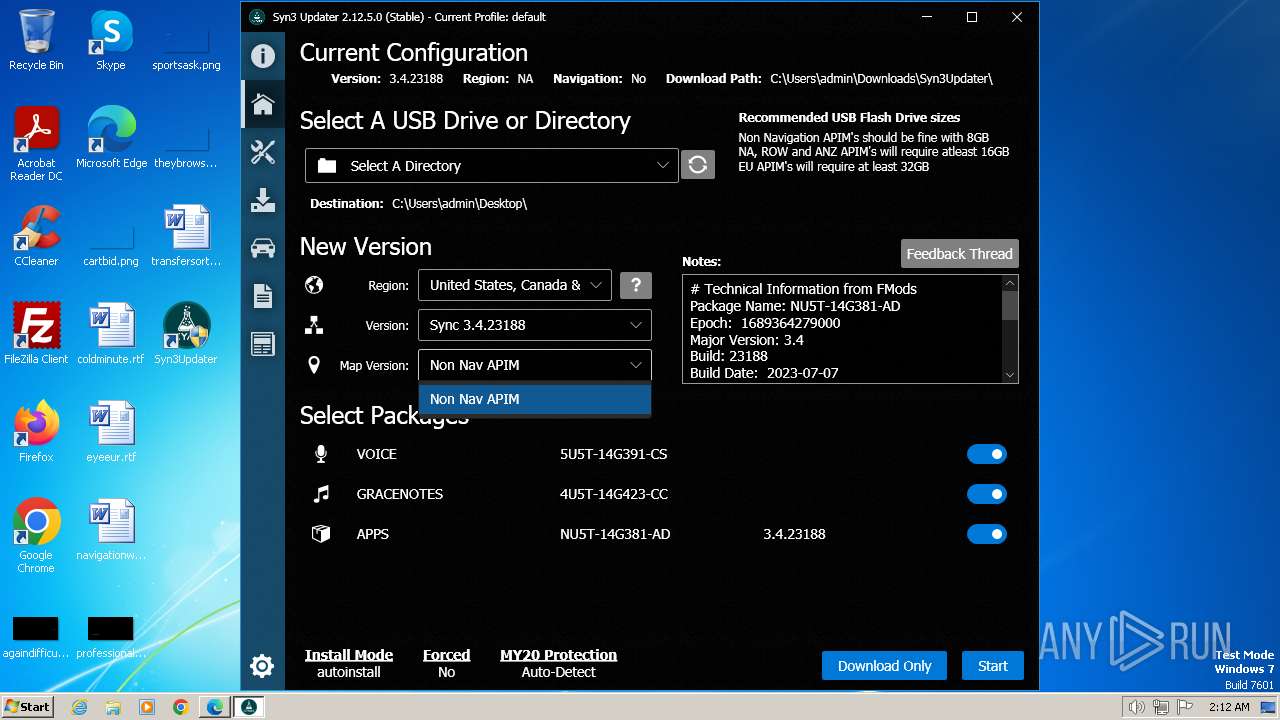Click the Notes scrollbar up arrow
The image size is (1280, 720).
pos(1010,283)
